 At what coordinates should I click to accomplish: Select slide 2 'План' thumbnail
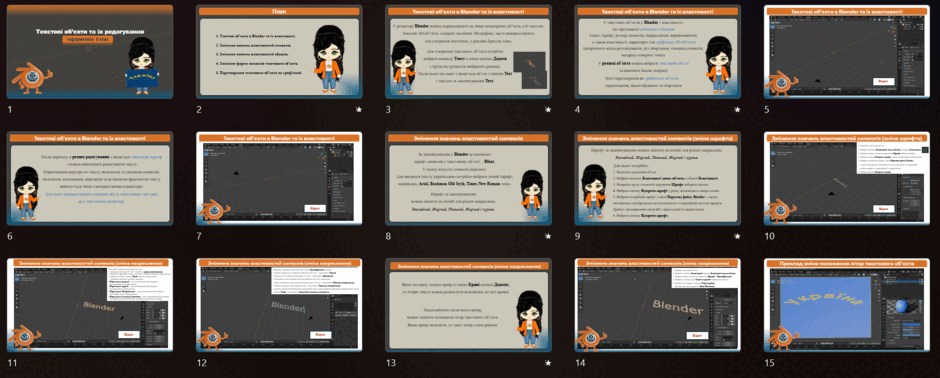[x=279, y=52]
